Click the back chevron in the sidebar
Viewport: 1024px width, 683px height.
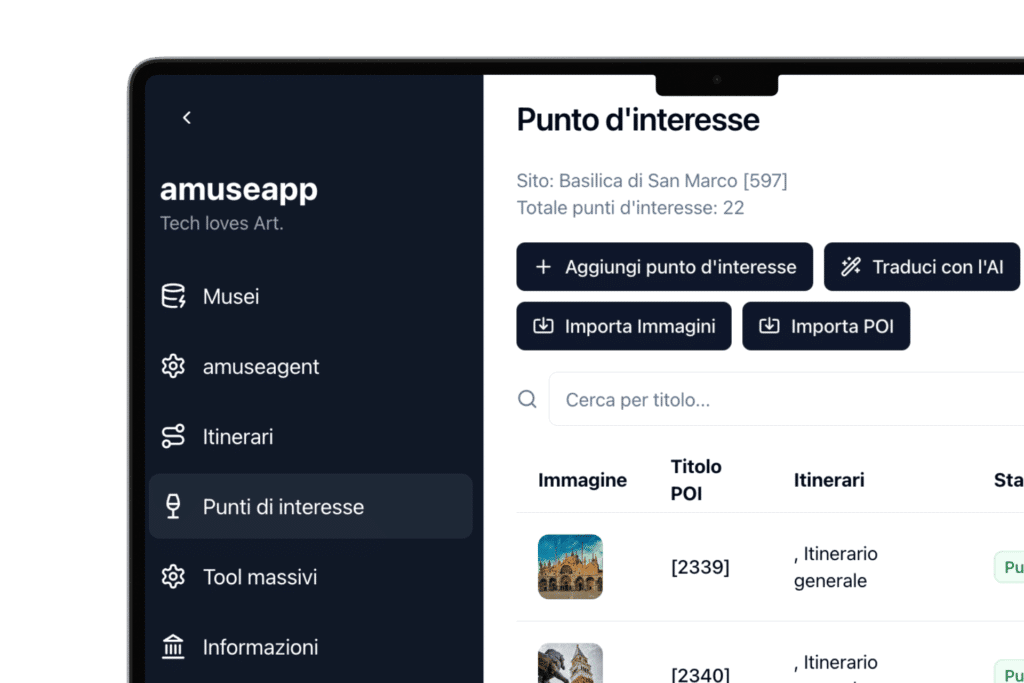[x=187, y=118]
